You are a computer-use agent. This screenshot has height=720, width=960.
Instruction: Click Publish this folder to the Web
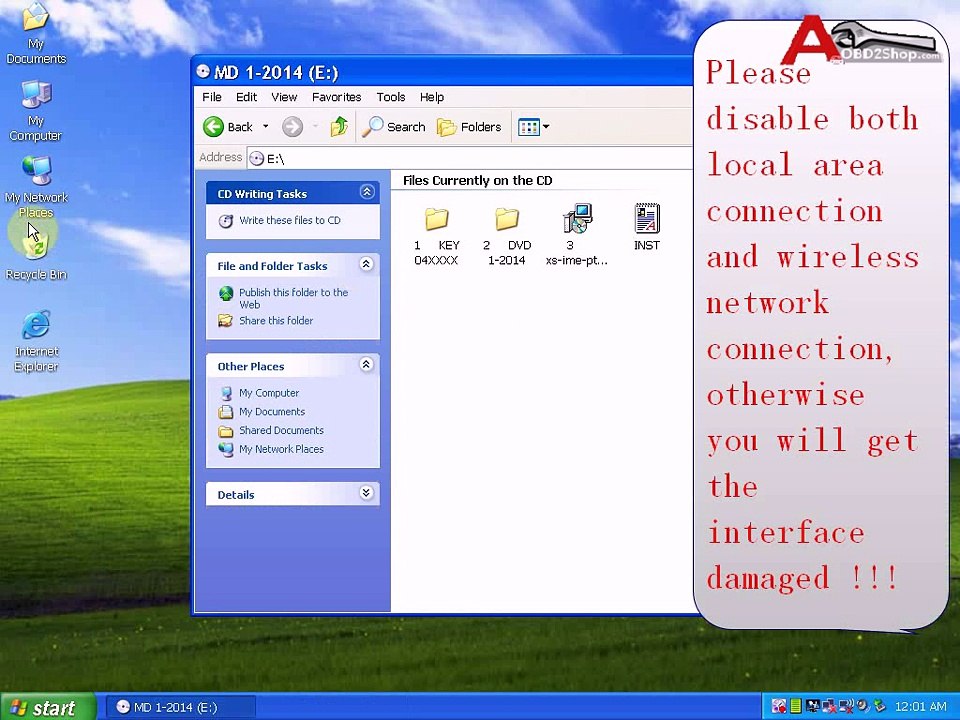(293, 298)
